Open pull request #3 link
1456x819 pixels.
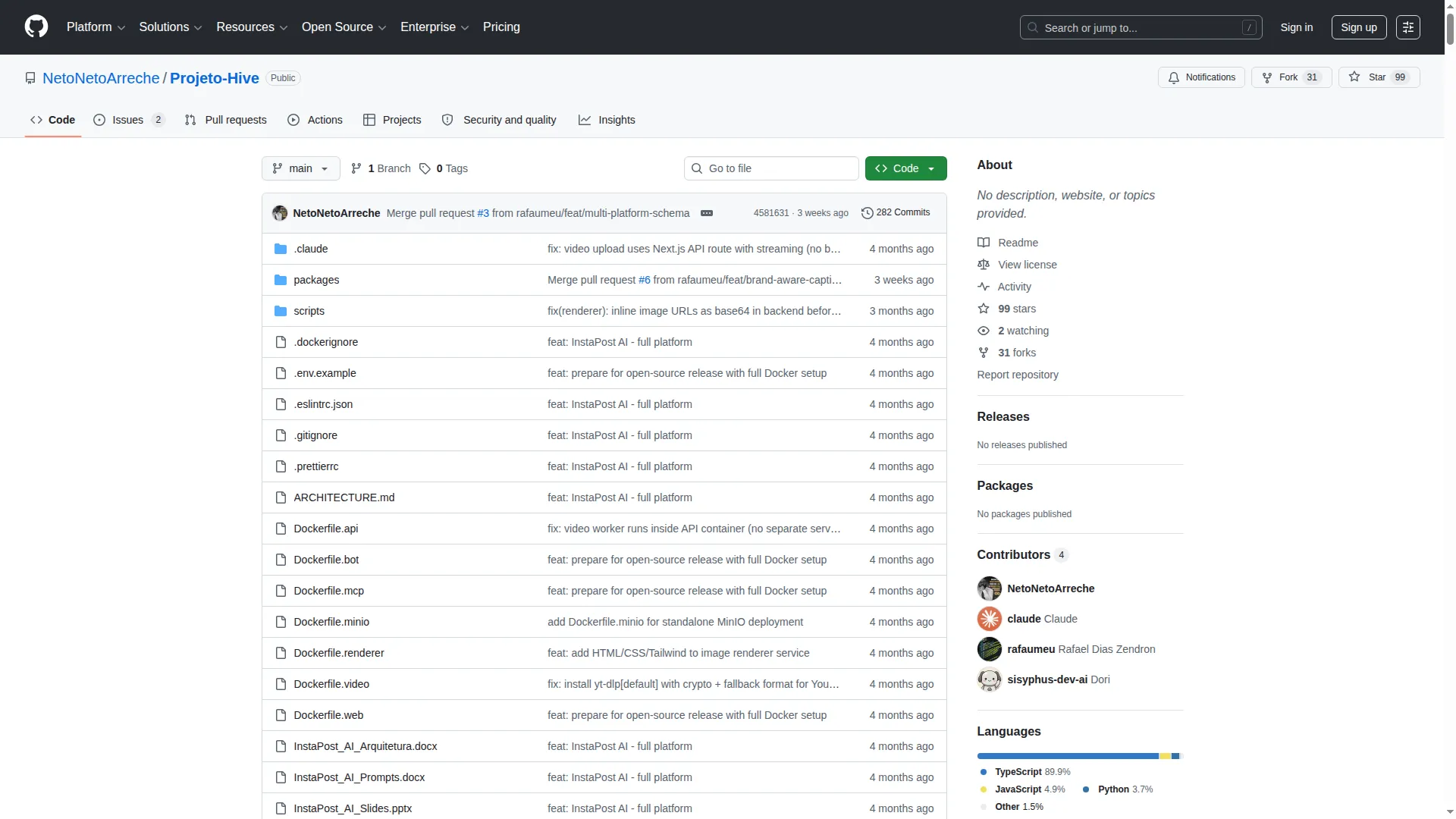tap(483, 213)
